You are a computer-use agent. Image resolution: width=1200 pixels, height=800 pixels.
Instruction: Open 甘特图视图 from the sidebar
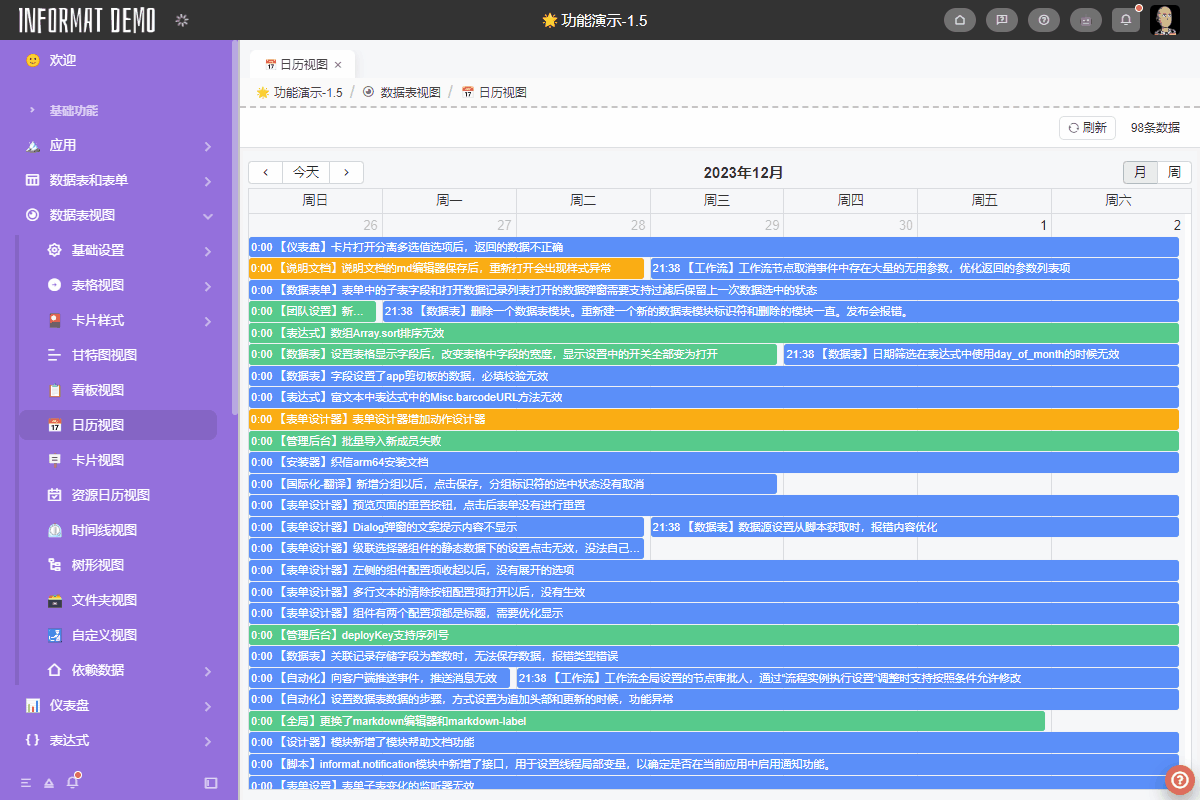[104, 355]
